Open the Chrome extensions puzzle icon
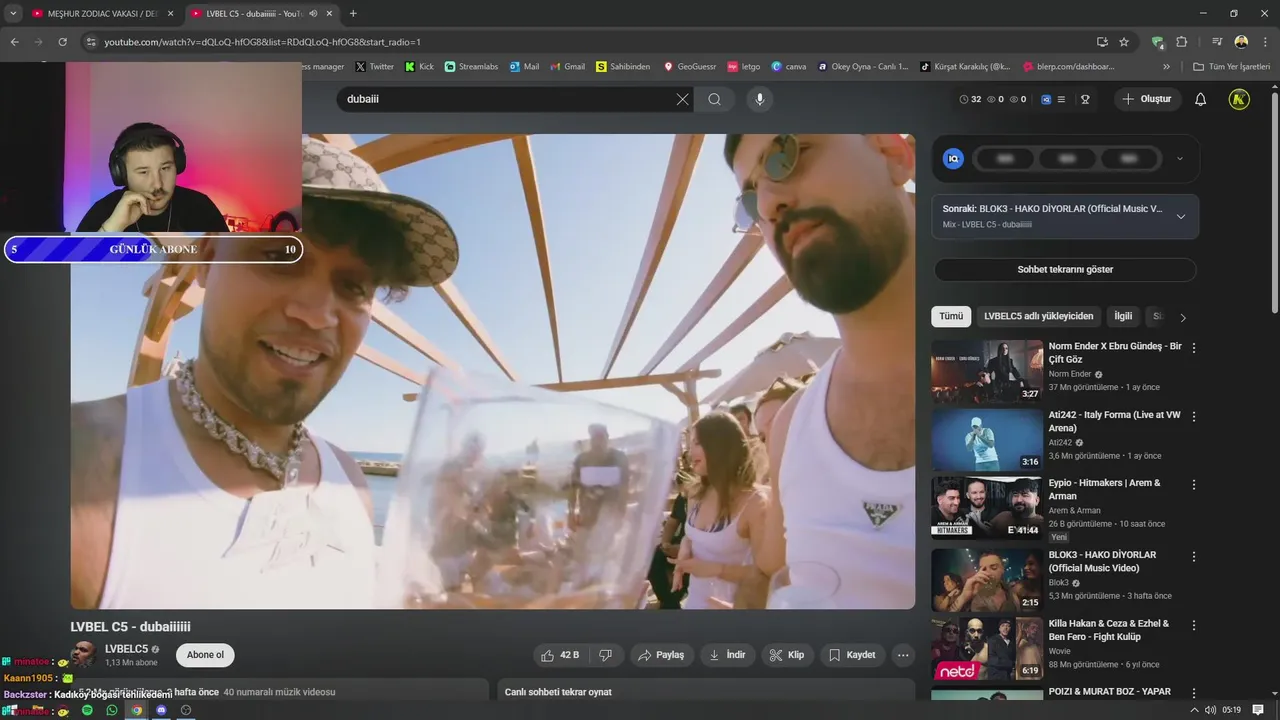 coord(1182,42)
